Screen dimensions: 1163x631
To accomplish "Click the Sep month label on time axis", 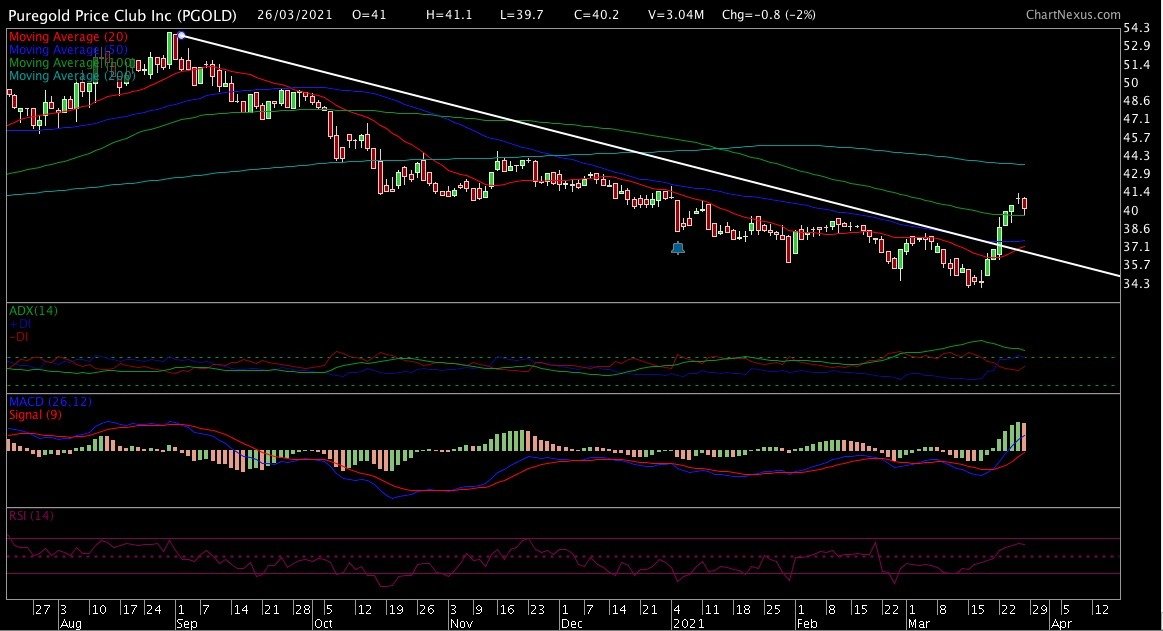I will point(188,624).
